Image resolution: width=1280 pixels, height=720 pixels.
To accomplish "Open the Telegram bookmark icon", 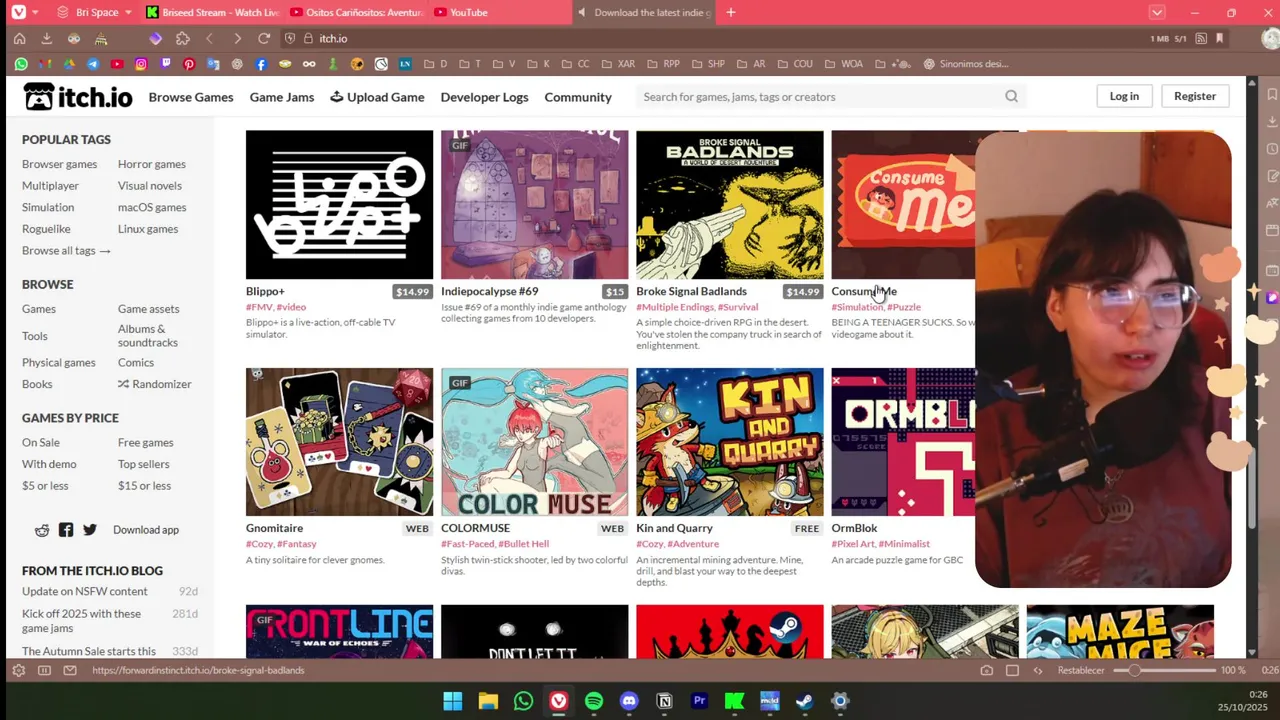I will 93,64.
